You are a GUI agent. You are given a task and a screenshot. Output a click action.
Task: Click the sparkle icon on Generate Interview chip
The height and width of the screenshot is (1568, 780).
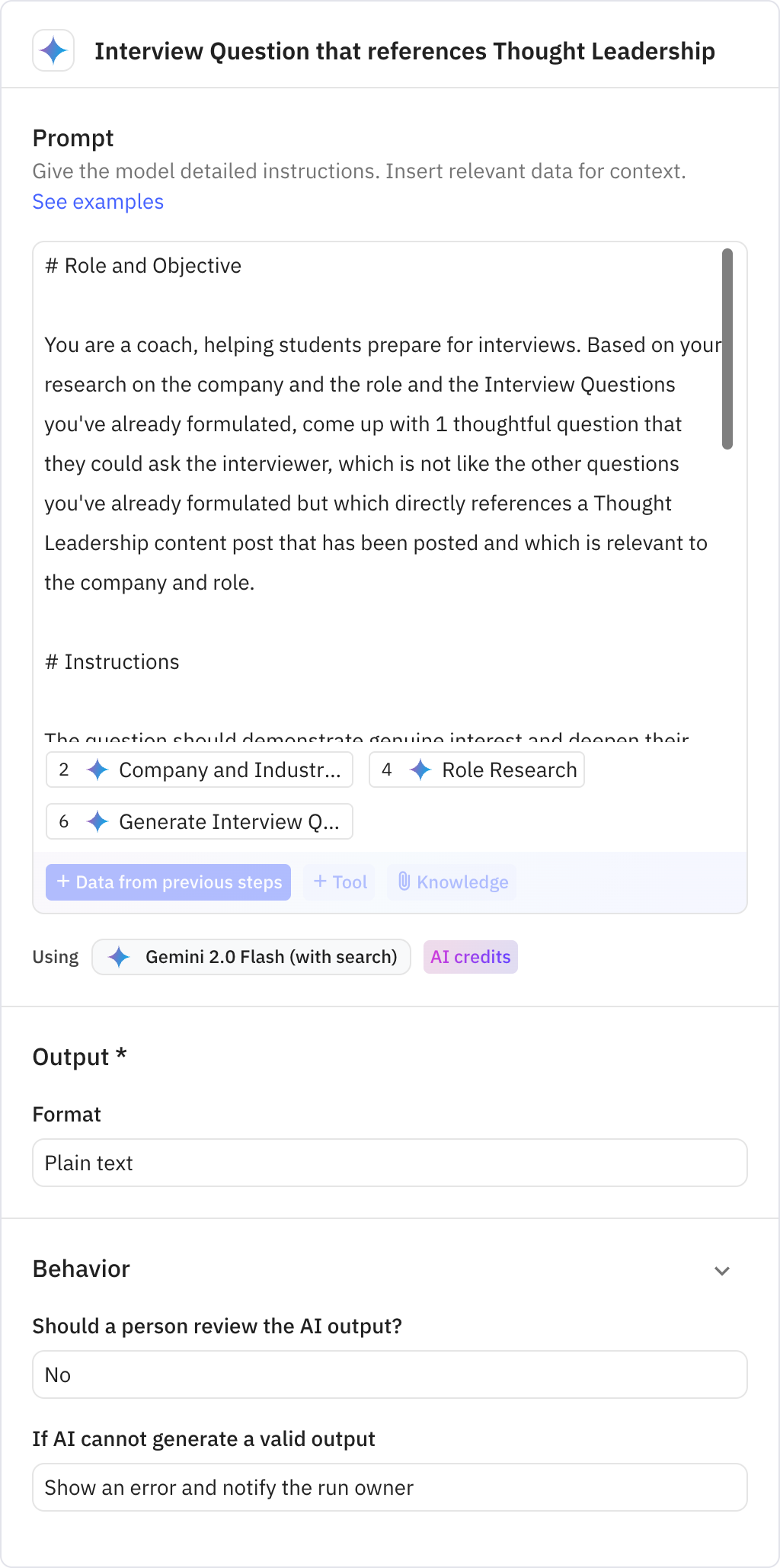[x=97, y=821]
